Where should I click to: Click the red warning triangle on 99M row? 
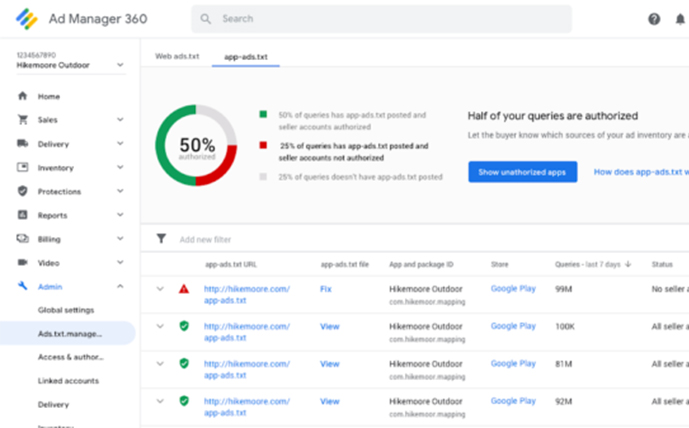184,289
